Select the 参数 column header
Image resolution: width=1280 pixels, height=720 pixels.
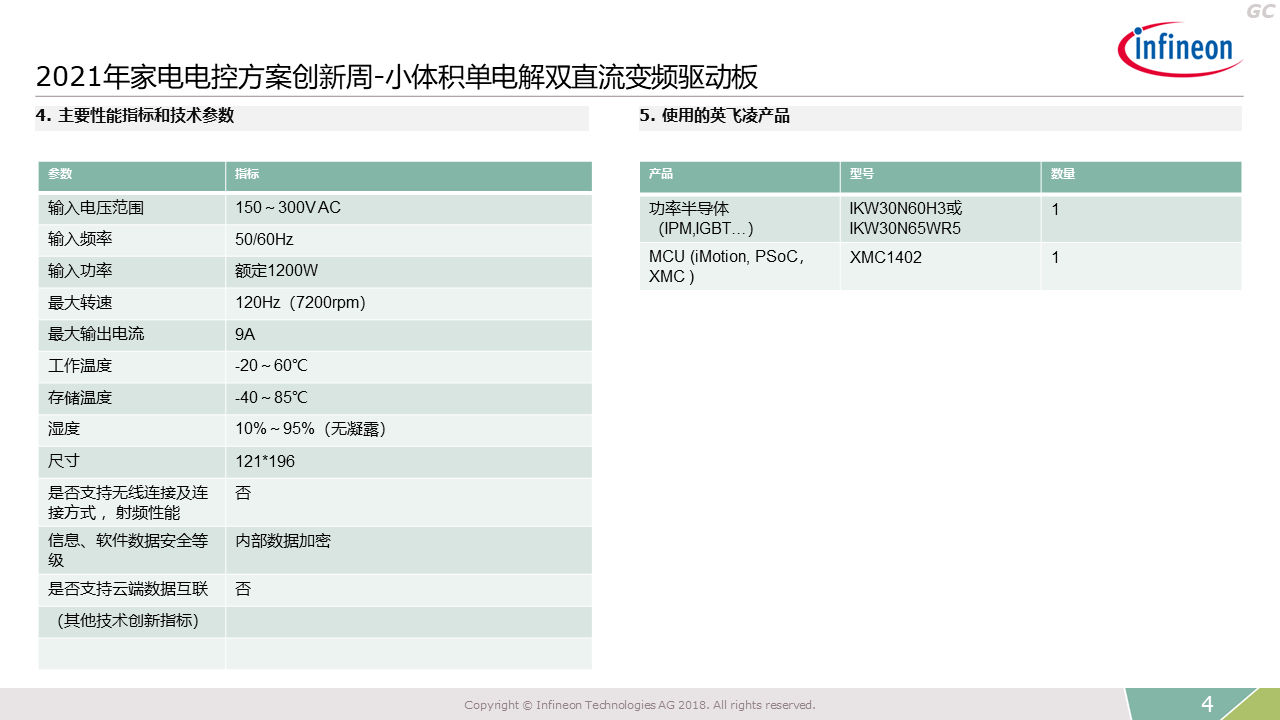tap(132, 175)
